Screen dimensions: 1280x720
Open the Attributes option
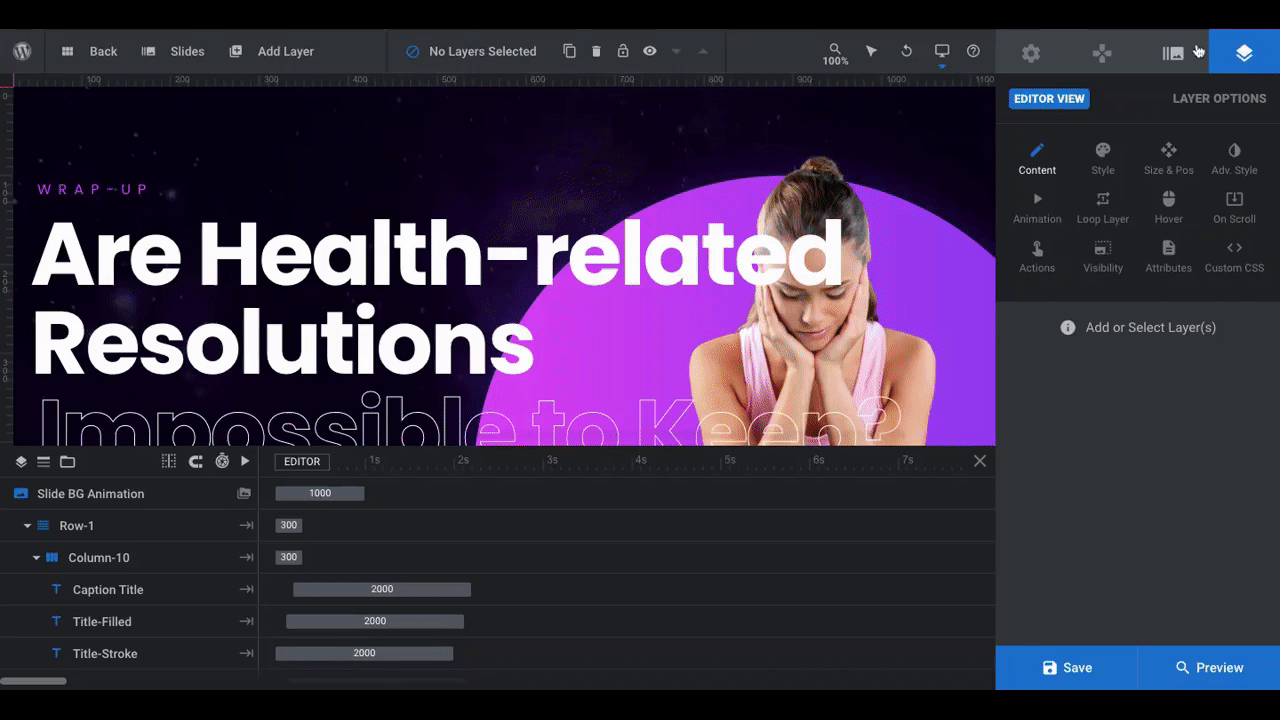[x=1169, y=257]
